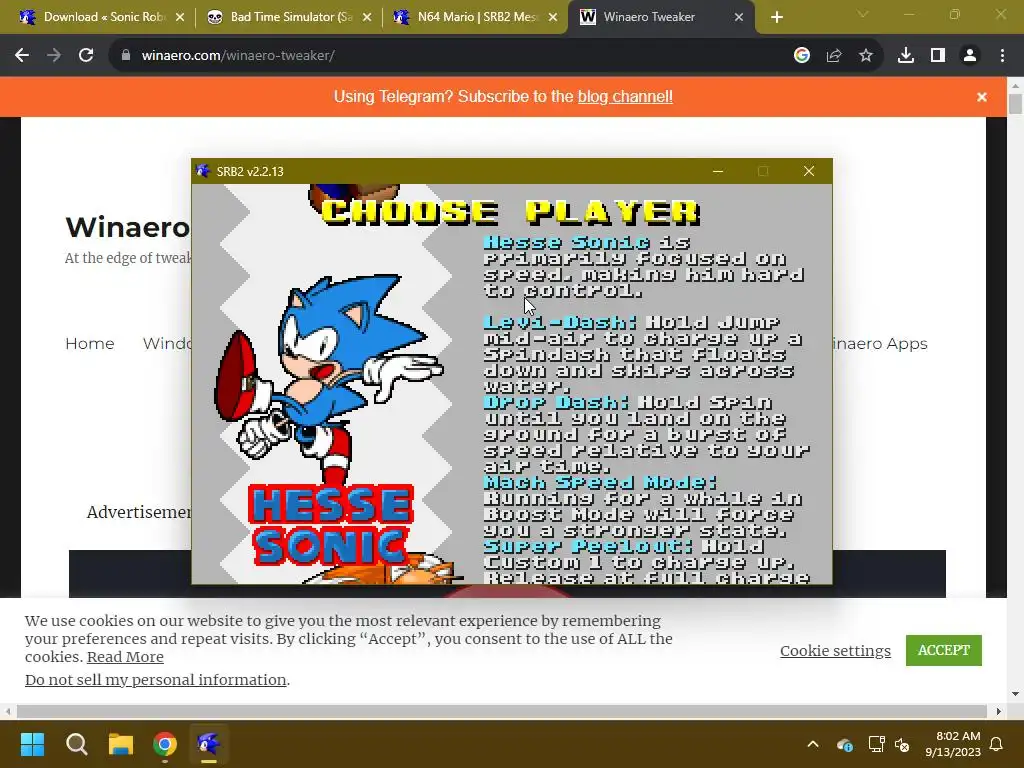Screen dimensions: 1024x768
Task: Click the Choose Player title
Action: point(511,212)
